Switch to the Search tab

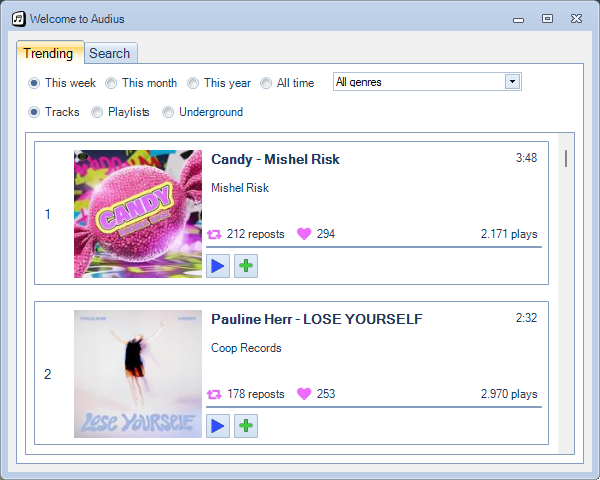coord(109,53)
